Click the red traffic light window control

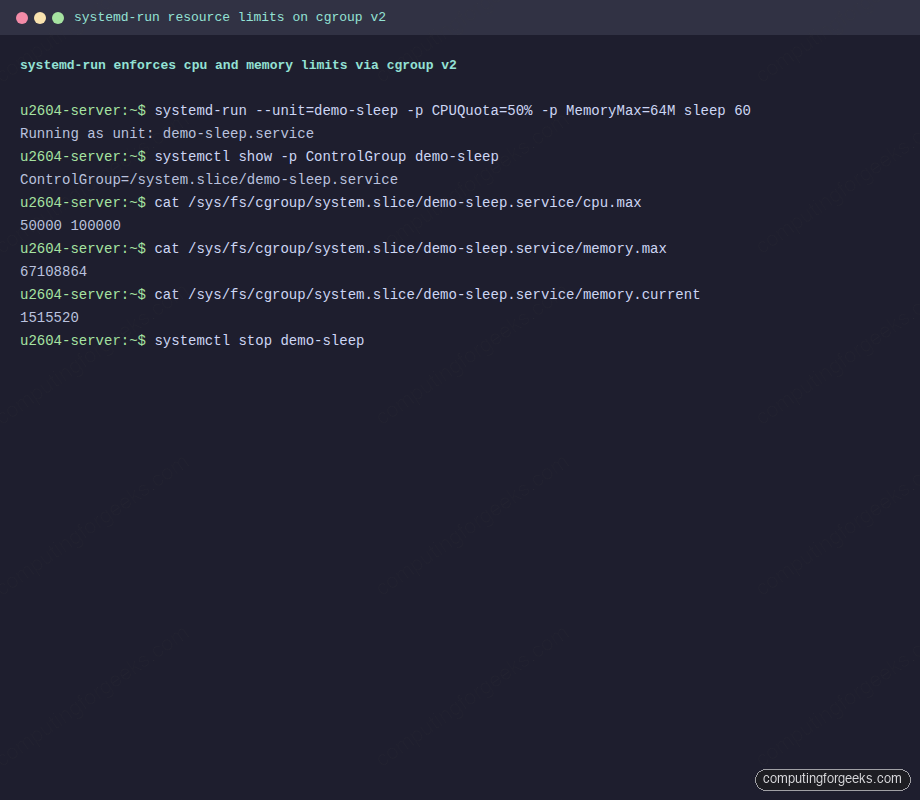(23, 17)
